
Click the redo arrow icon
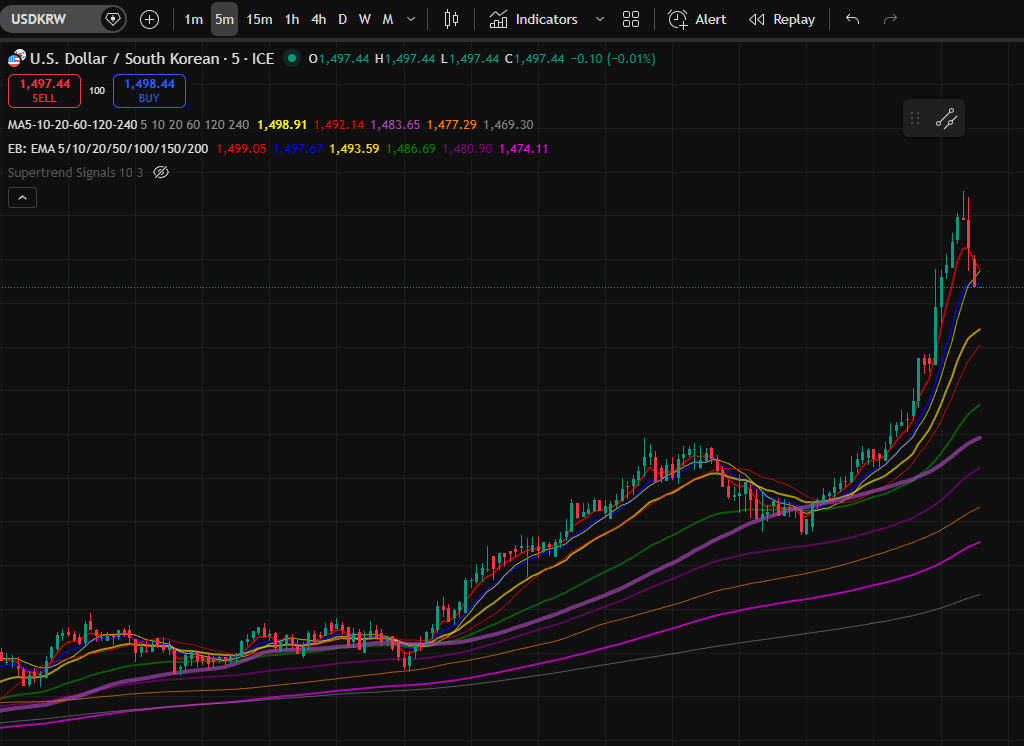890,19
